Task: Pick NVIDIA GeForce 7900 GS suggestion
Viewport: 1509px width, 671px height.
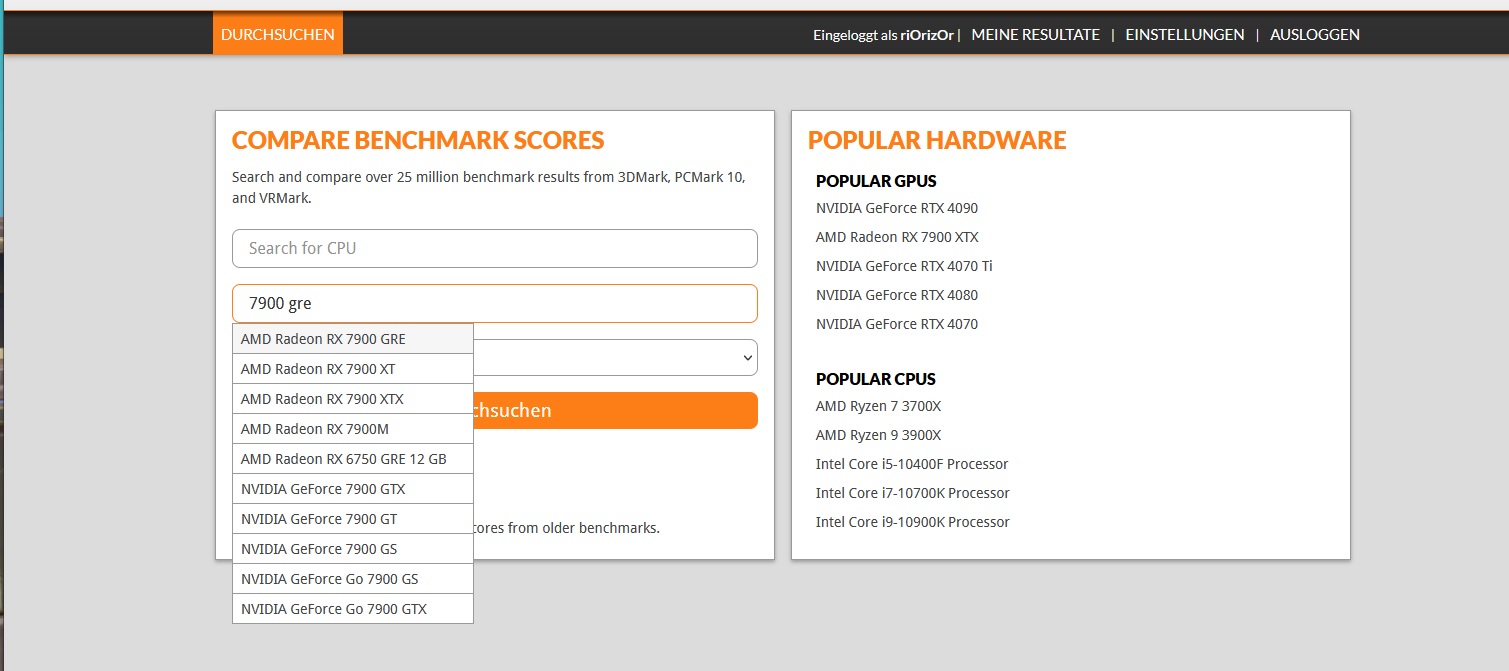Action: (x=353, y=549)
